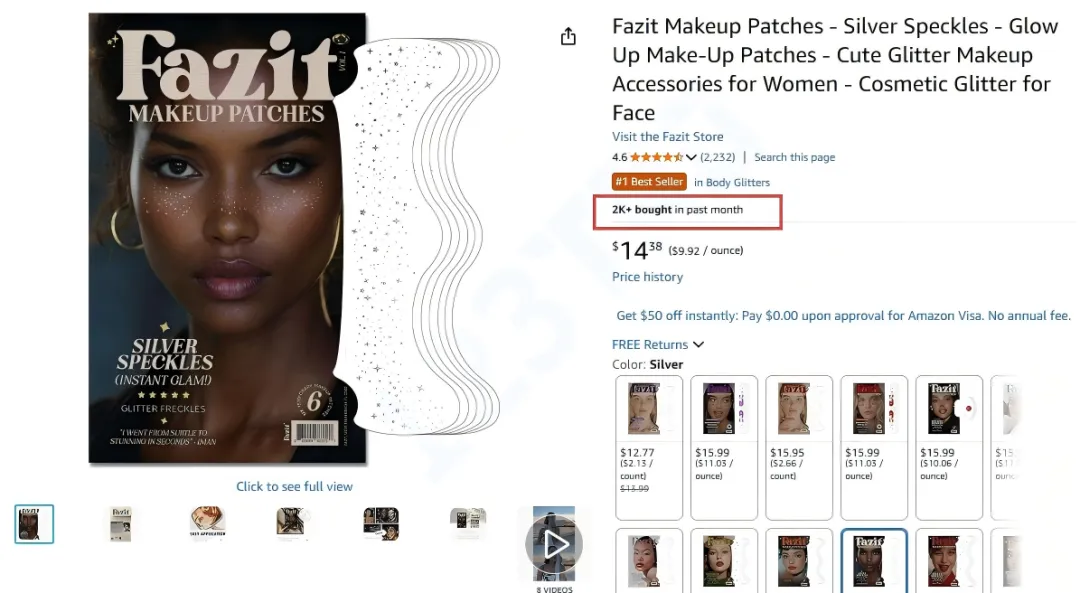The image size is (1080, 593).
Task: Click to see full view link
Action: 294,487
